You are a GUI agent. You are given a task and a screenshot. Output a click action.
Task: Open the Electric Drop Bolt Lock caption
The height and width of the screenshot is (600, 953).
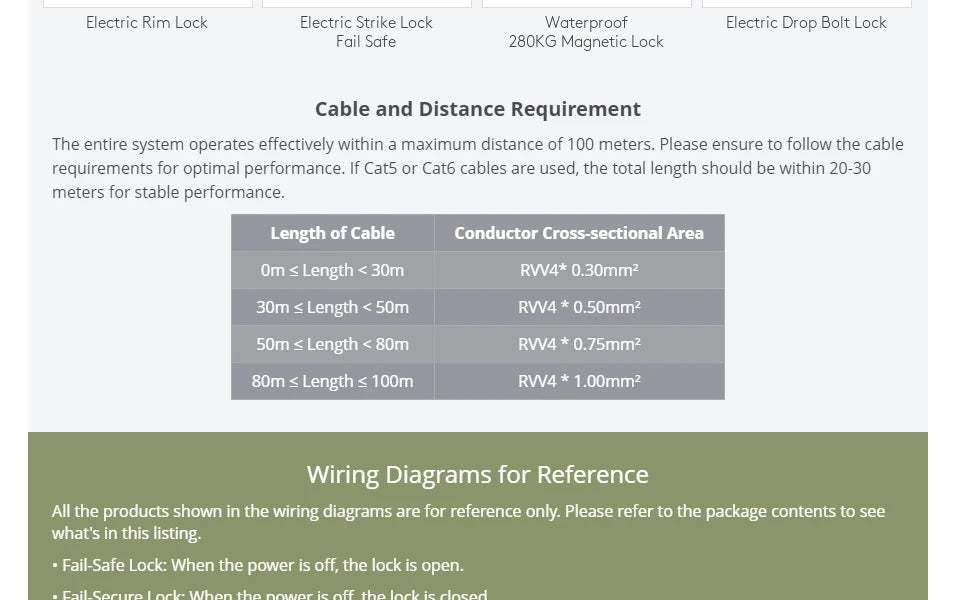(806, 22)
